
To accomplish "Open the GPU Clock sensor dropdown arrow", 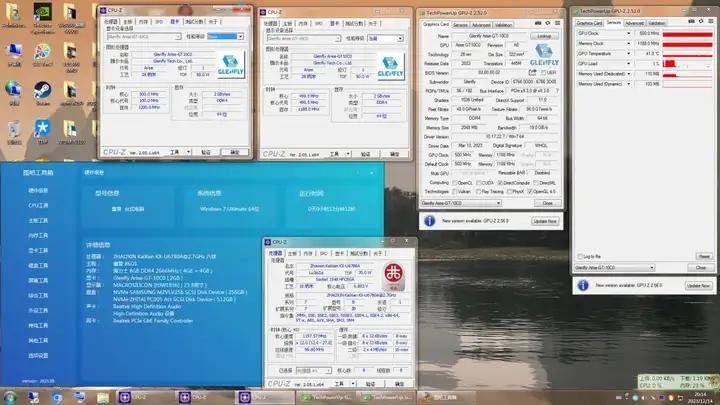I will click(629, 34).
